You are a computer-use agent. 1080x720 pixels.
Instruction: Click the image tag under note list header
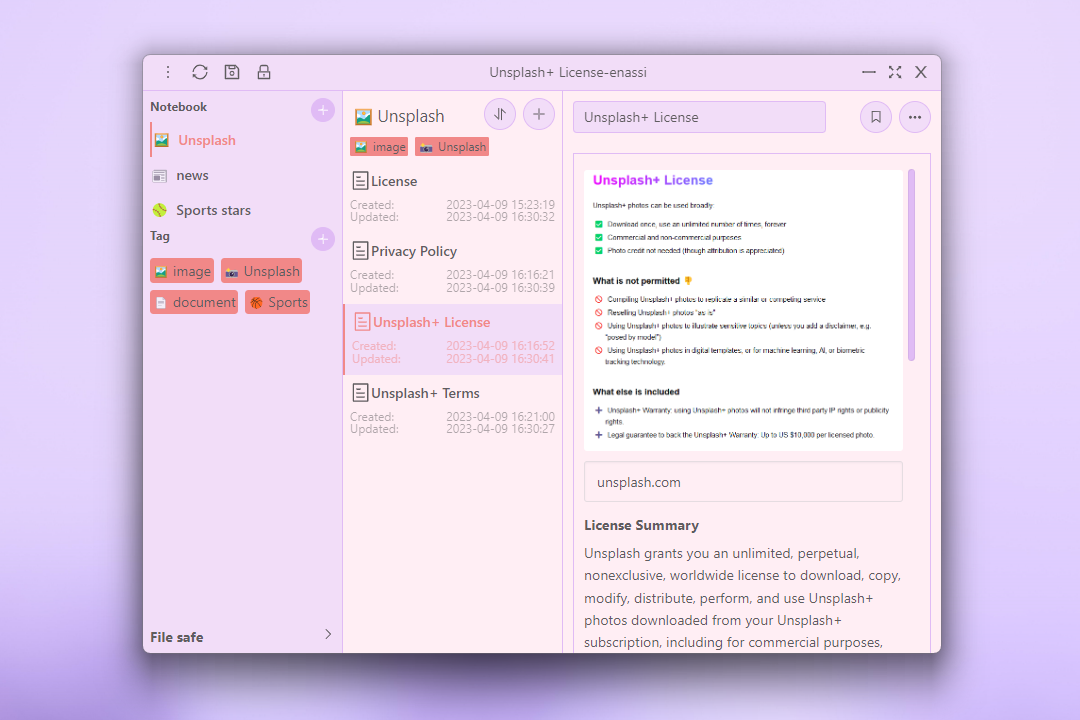pyautogui.click(x=379, y=147)
